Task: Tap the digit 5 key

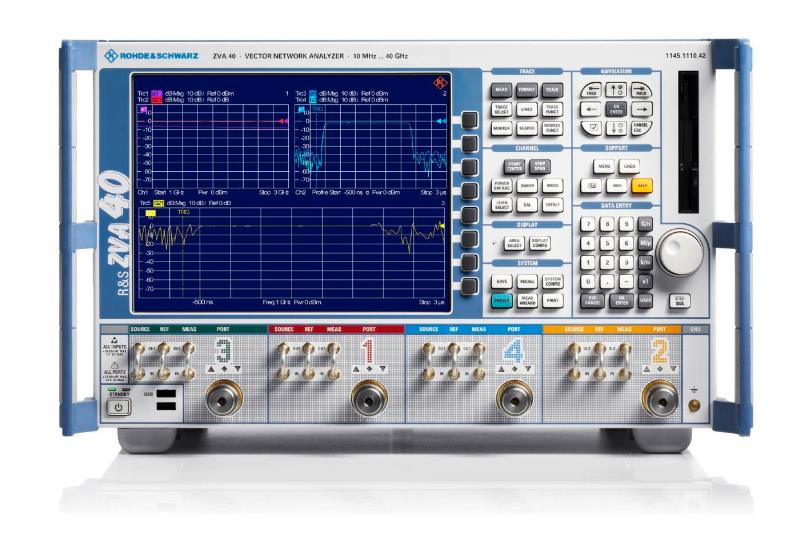Action: pos(607,243)
